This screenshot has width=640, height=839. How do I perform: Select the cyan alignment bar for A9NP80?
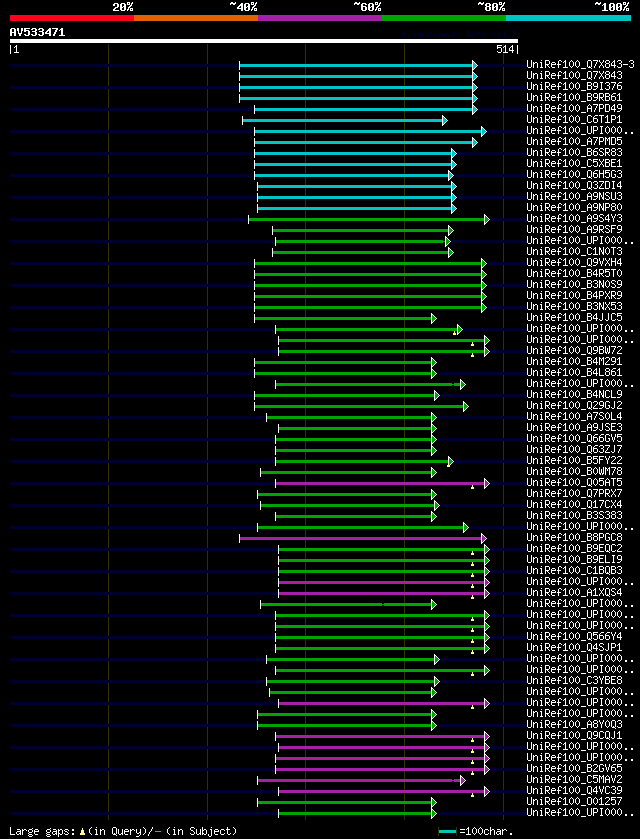pyautogui.click(x=357, y=208)
